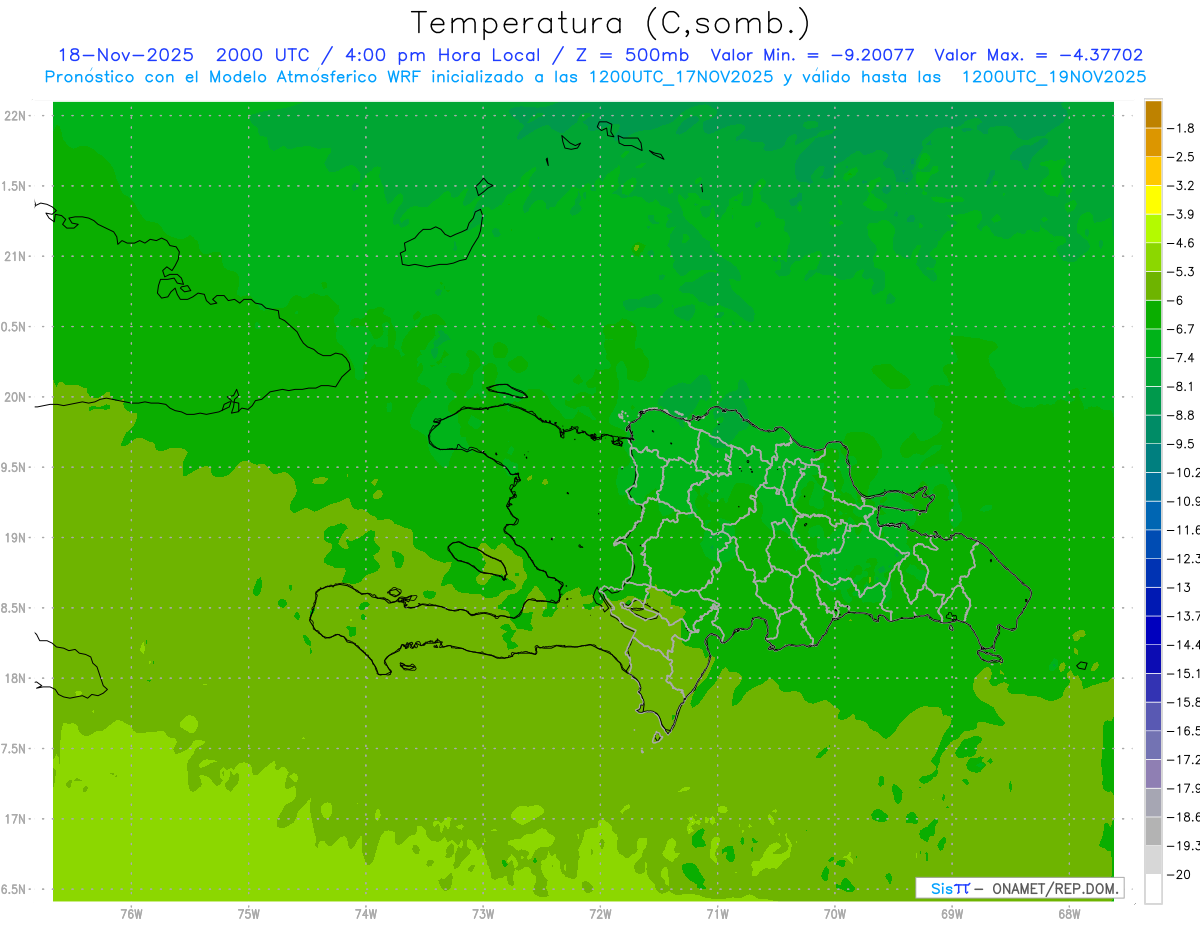Image resolution: width=1200 pixels, height=927 pixels.
Task: Click the '-9.5' colorbar value
Action: (x=1181, y=444)
